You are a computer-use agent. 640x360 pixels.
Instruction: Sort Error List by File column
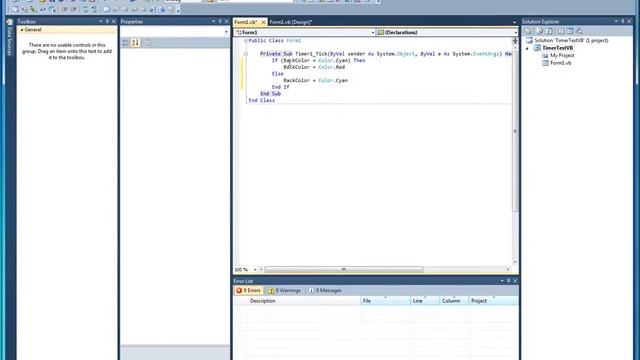click(x=386, y=301)
